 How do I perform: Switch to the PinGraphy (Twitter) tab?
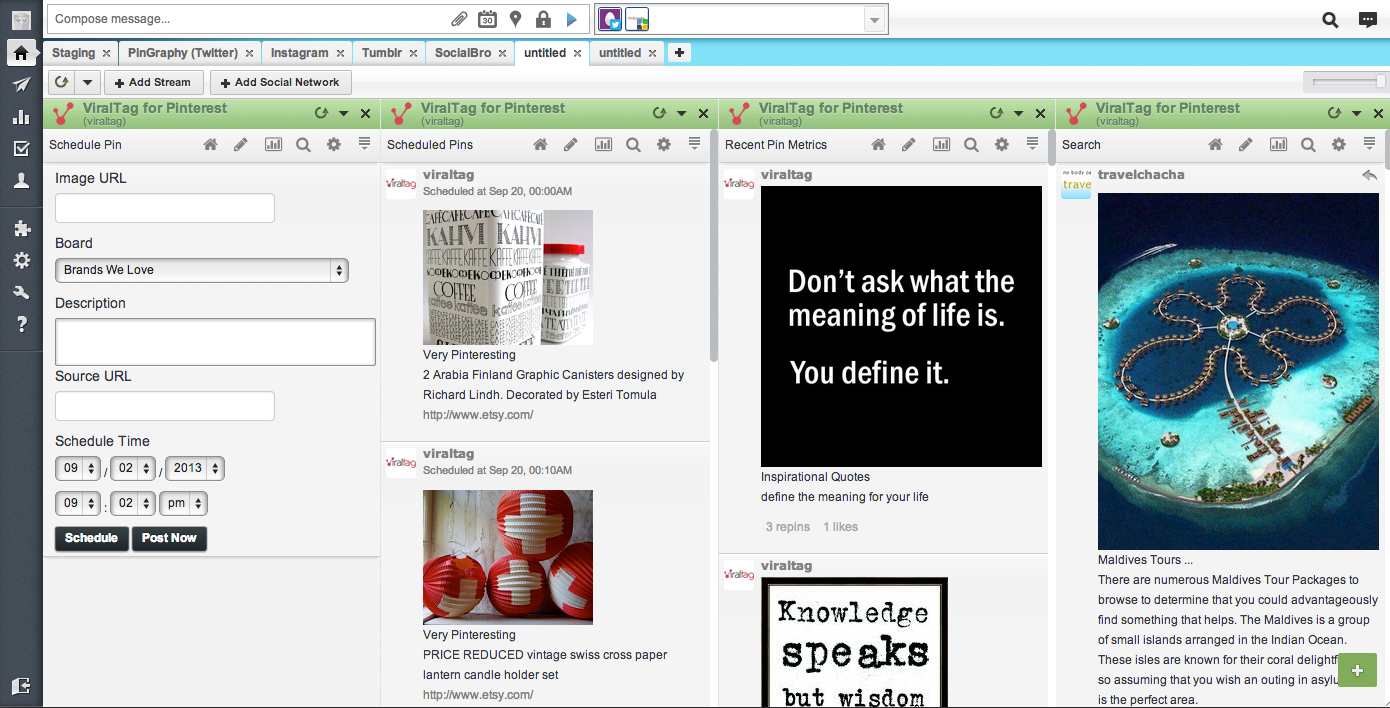[x=183, y=53]
